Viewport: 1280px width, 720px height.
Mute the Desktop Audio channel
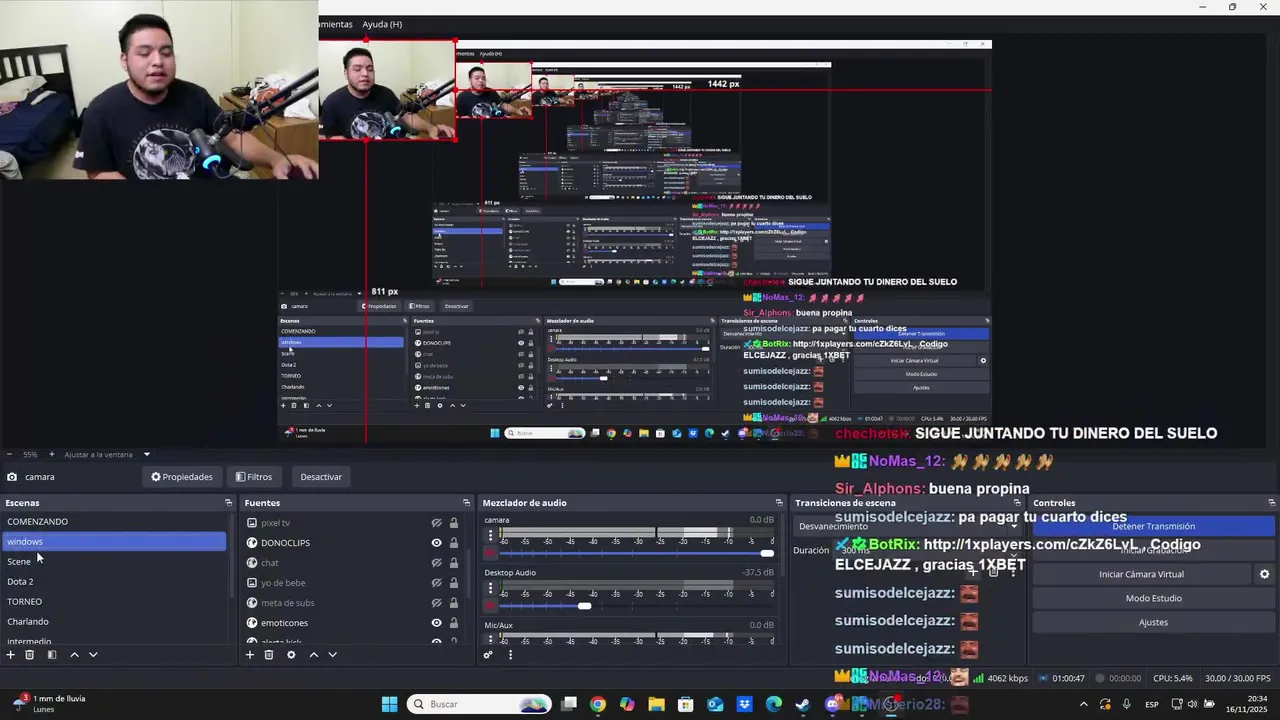coord(490,605)
